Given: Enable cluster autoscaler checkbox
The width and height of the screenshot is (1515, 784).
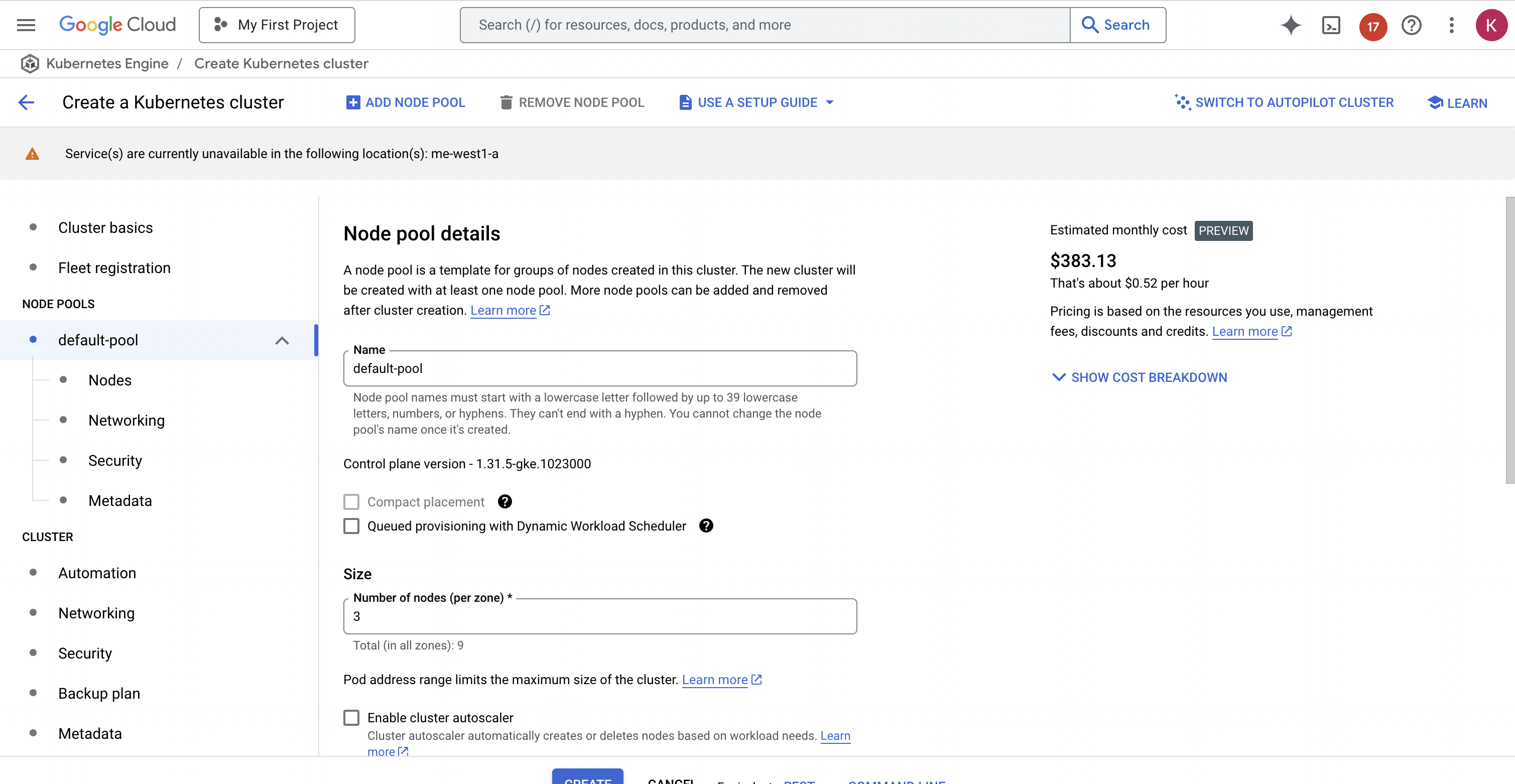Looking at the screenshot, I should [351, 718].
